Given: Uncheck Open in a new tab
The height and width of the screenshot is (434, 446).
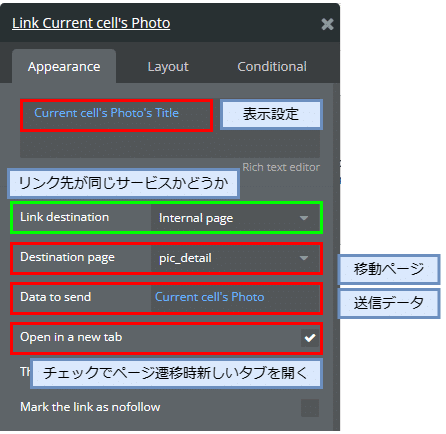Looking at the screenshot, I should coord(310,338).
